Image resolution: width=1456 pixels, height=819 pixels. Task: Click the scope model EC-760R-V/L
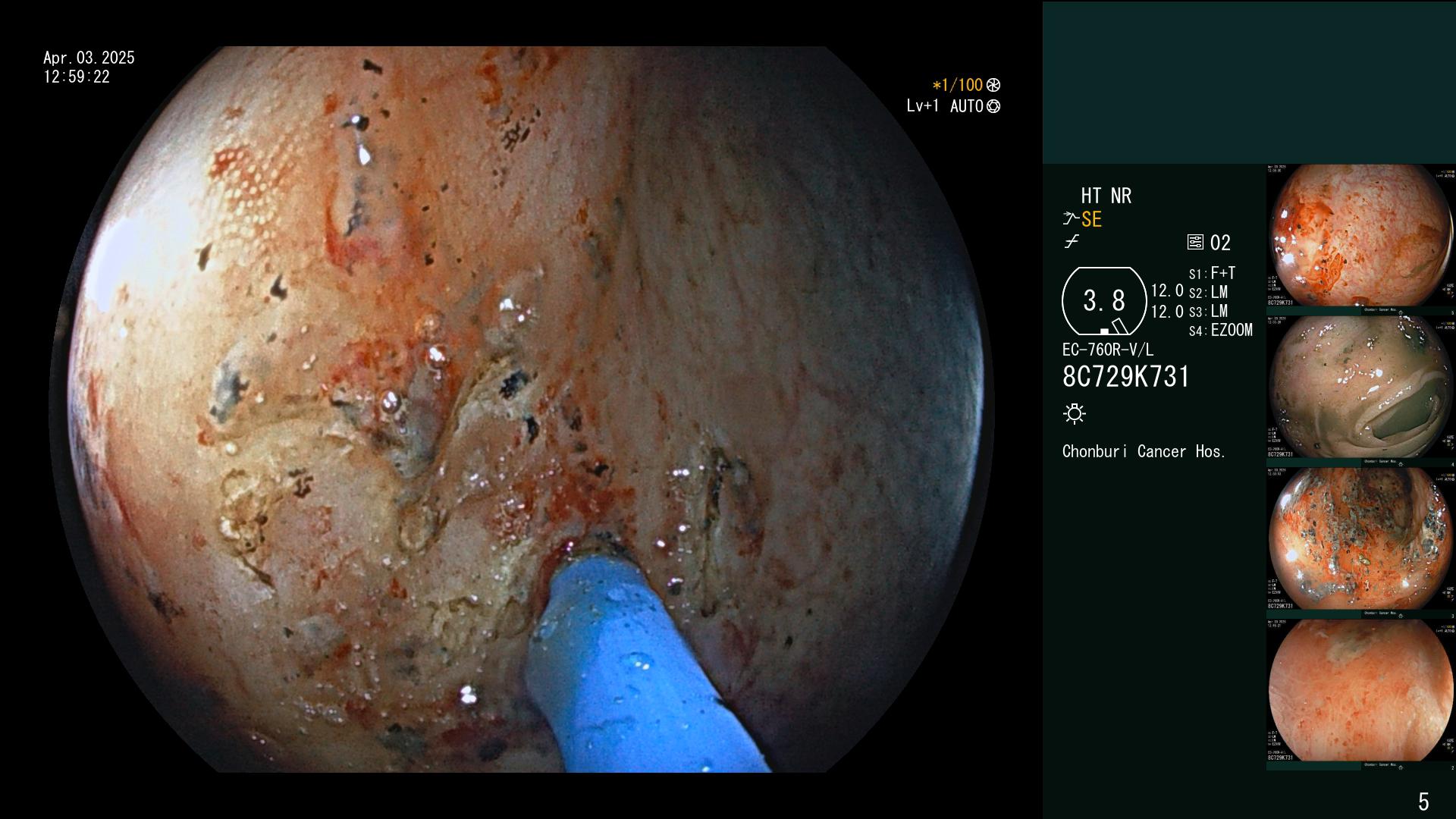[1108, 350]
